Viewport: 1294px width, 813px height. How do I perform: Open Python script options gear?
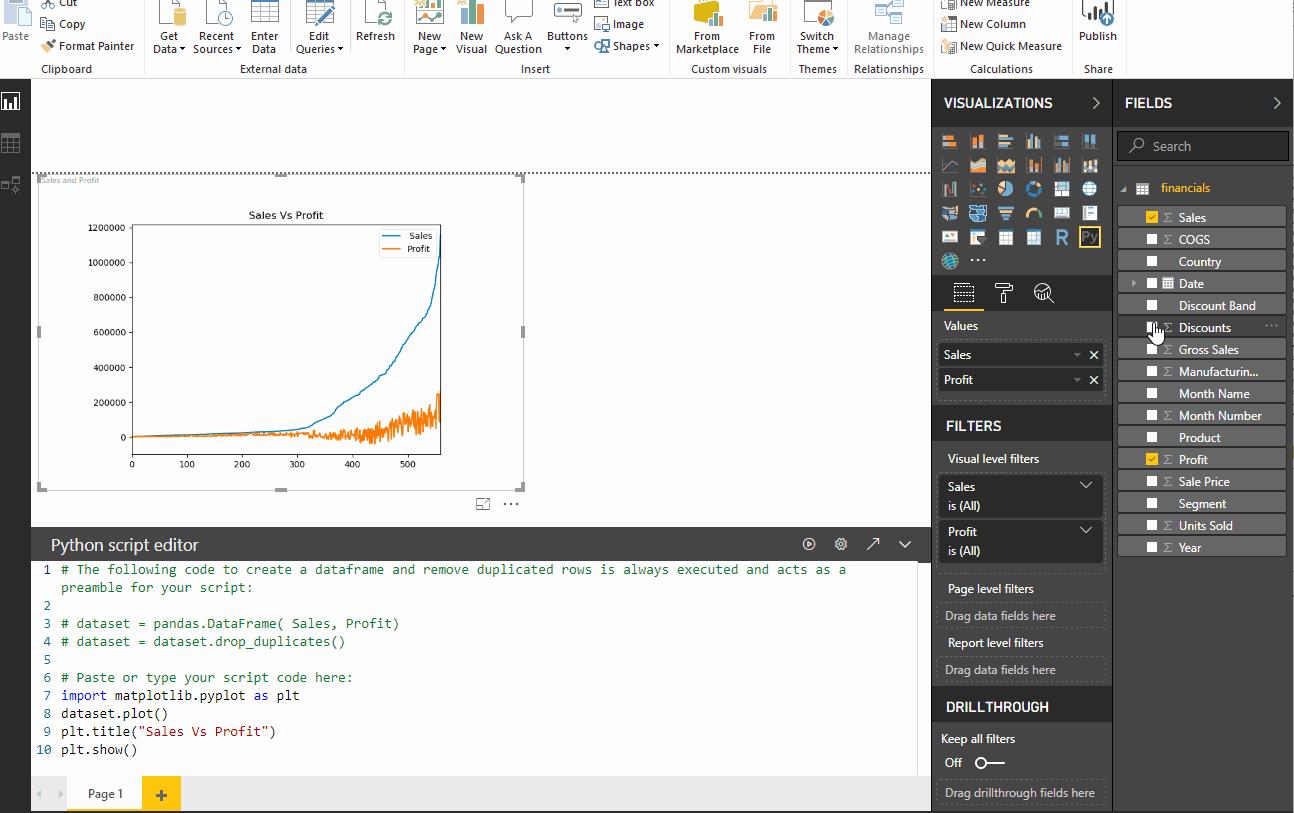[841, 544]
